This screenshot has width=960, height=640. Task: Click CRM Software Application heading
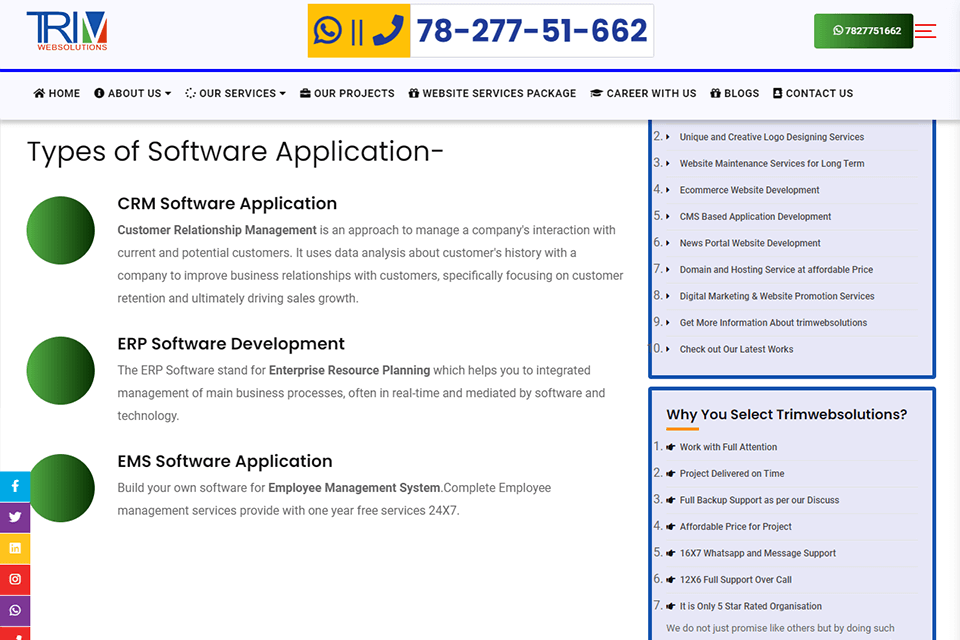pos(227,203)
